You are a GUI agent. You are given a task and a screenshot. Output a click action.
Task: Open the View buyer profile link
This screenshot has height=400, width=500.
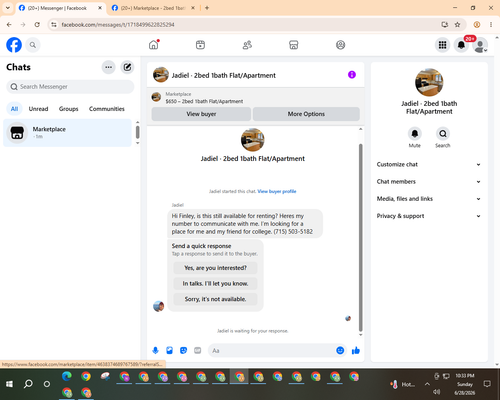(x=277, y=191)
